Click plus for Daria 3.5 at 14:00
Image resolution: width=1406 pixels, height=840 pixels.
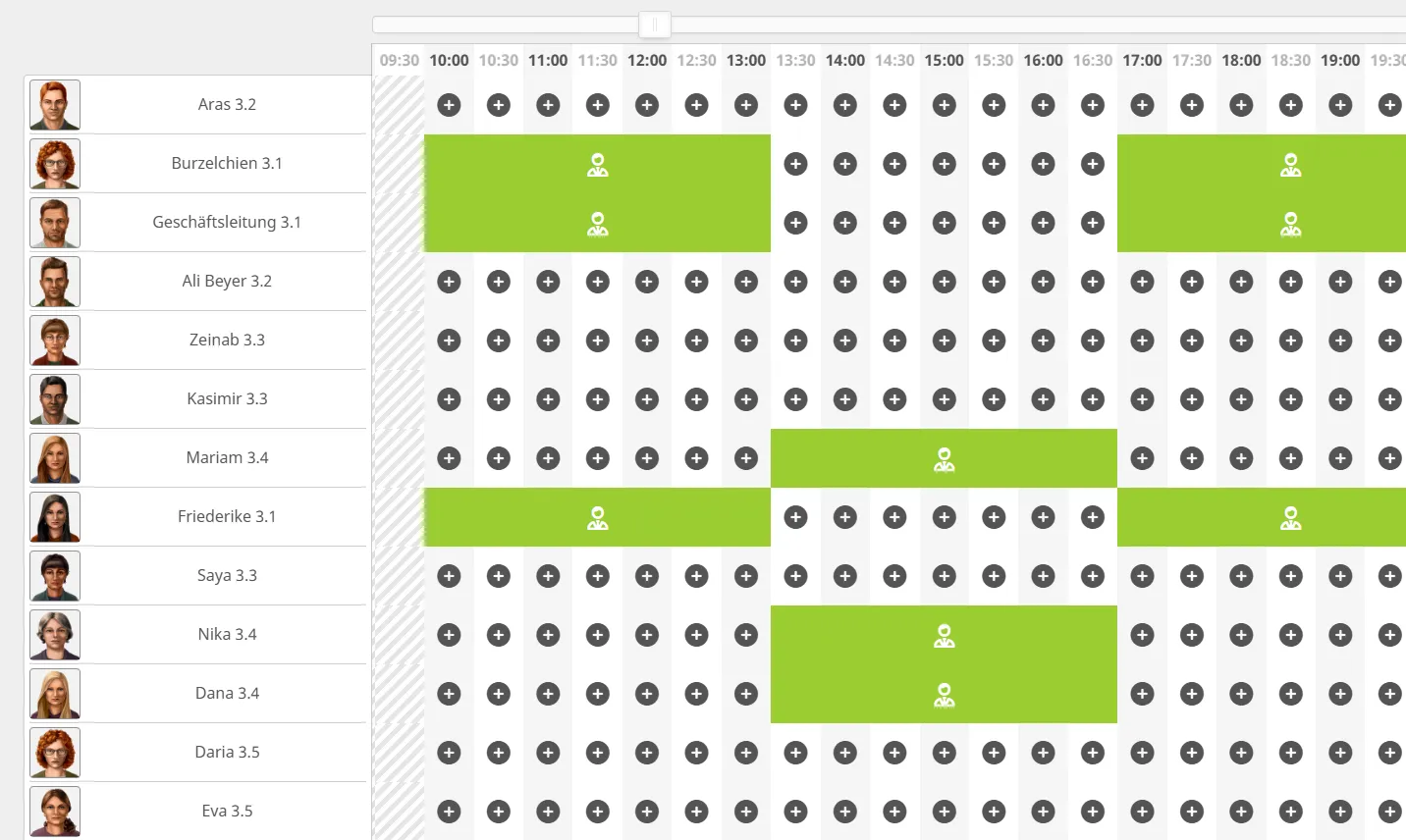tap(845, 753)
